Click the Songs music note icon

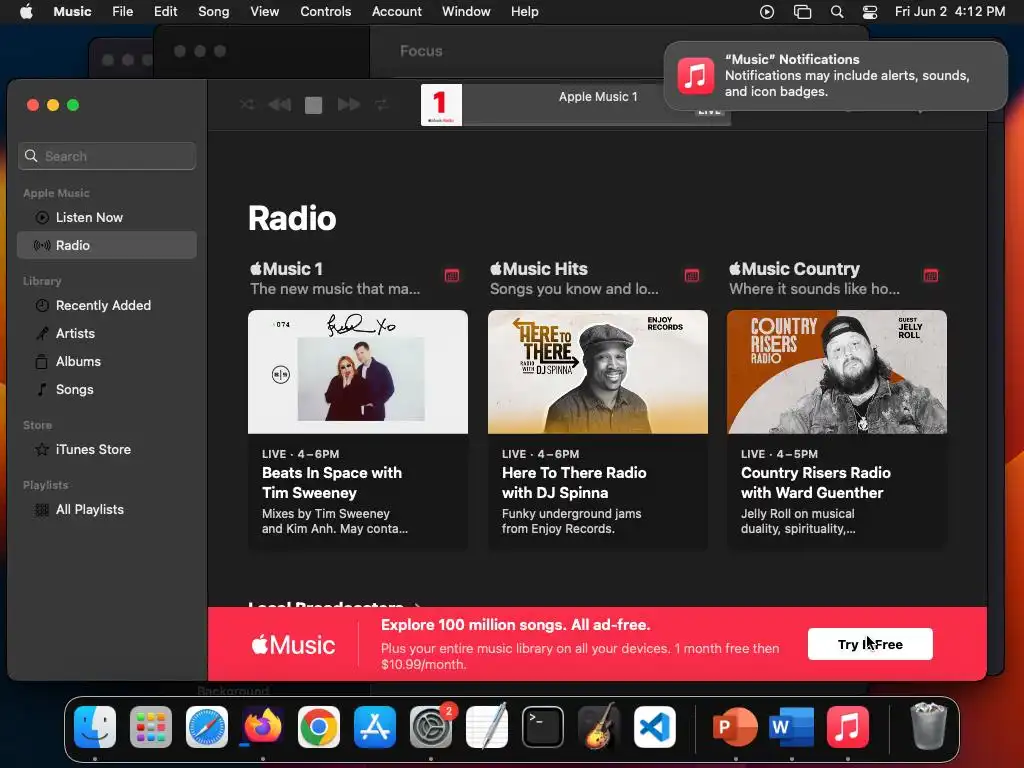tap(42, 390)
